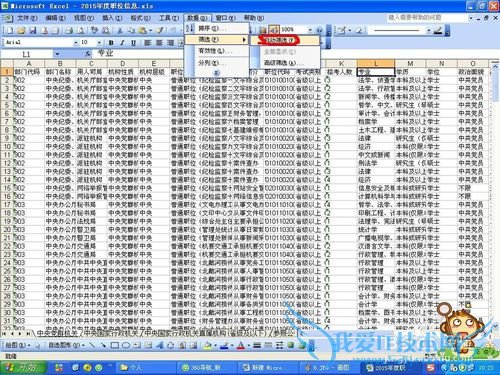Click the Line Color swatch

(224, 345)
